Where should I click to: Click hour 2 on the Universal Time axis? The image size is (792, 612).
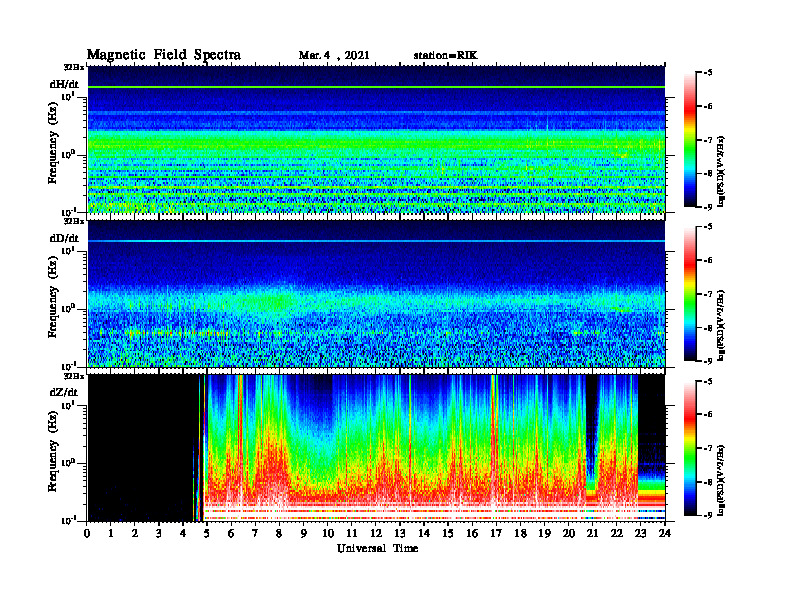click(x=135, y=533)
